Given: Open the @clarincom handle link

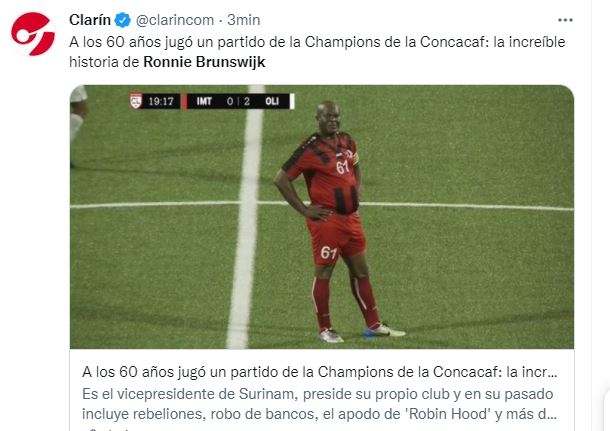Looking at the screenshot, I should tap(175, 20).
